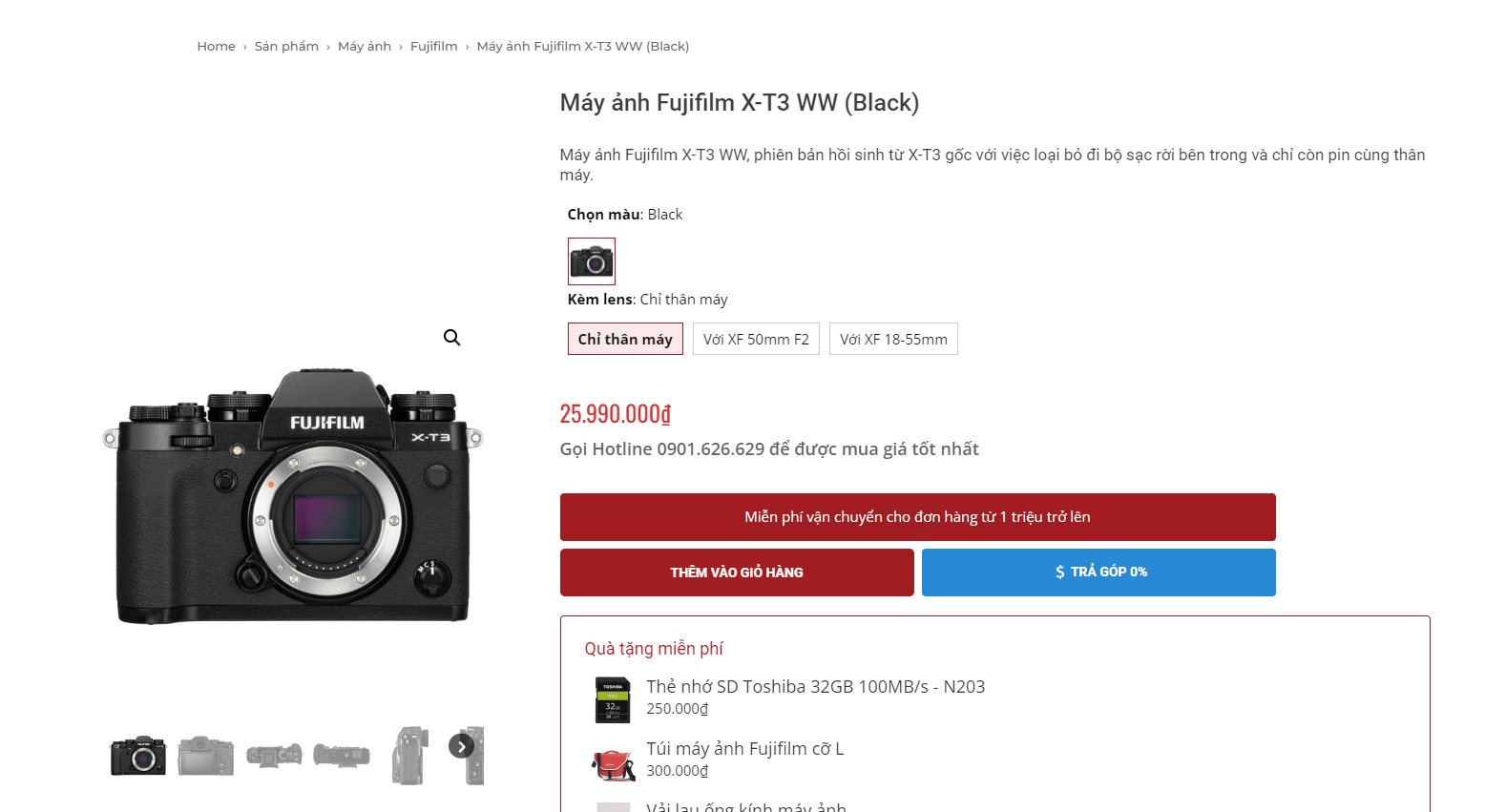Open 'Sản phẩm' breadcrumb link
This screenshot has width=1485, height=812.
(x=286, y=46)
